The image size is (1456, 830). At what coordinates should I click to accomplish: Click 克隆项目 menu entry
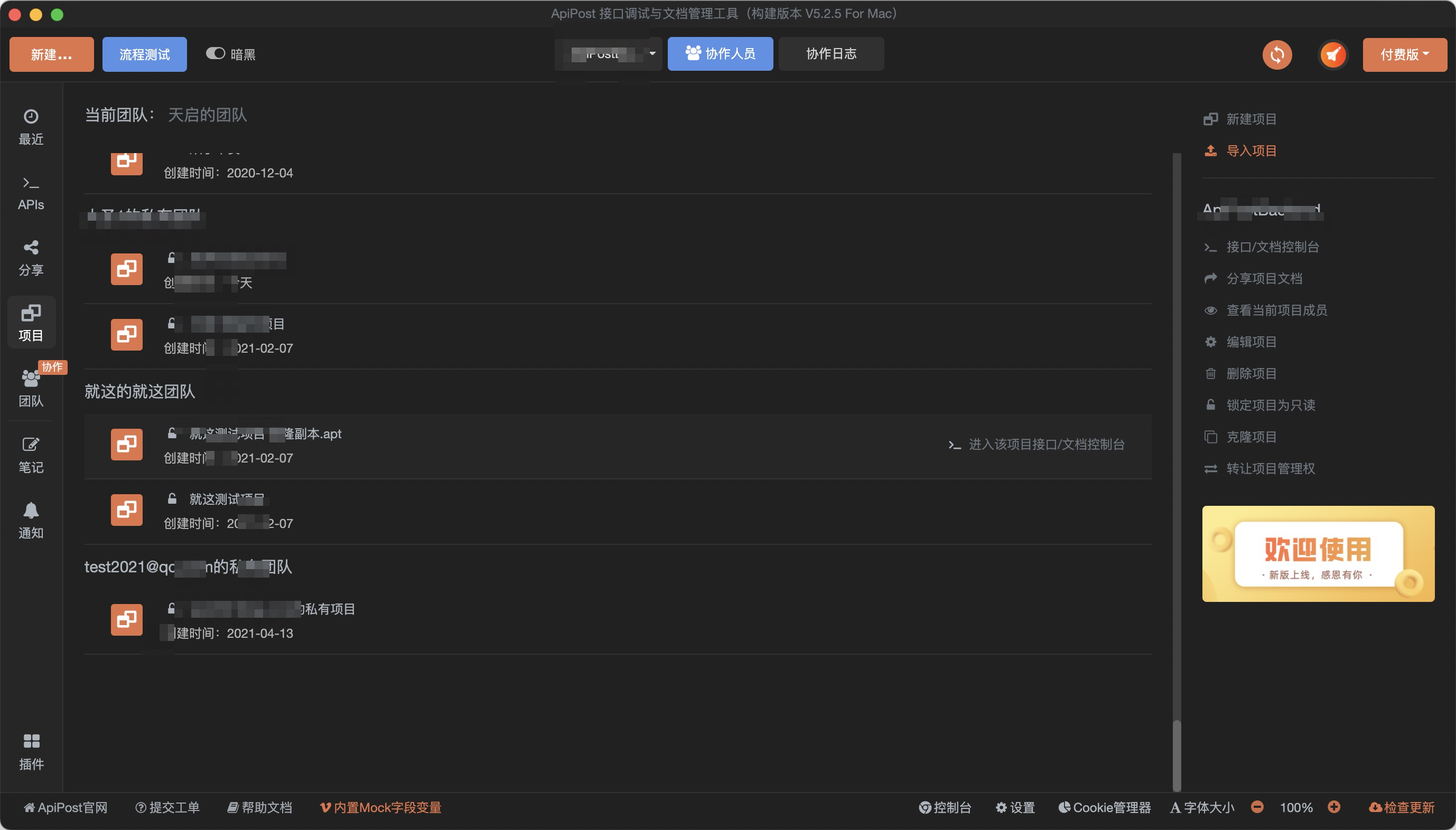1240,437
